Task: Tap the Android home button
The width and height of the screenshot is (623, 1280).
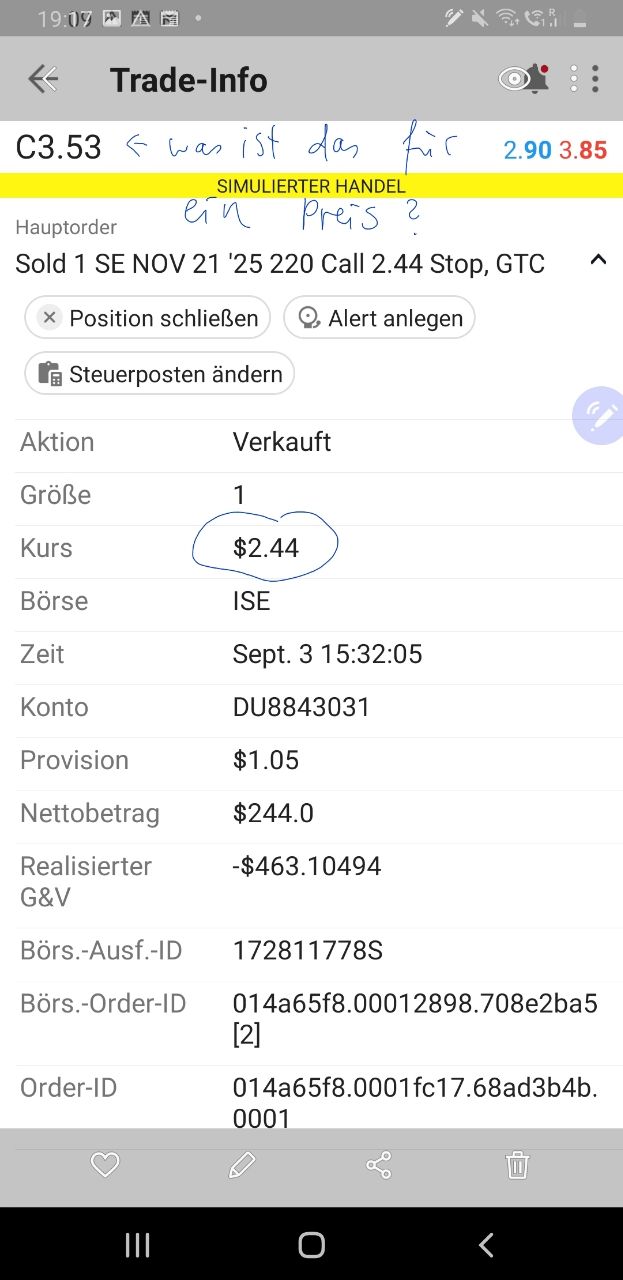Action: tap(312, 1245)
